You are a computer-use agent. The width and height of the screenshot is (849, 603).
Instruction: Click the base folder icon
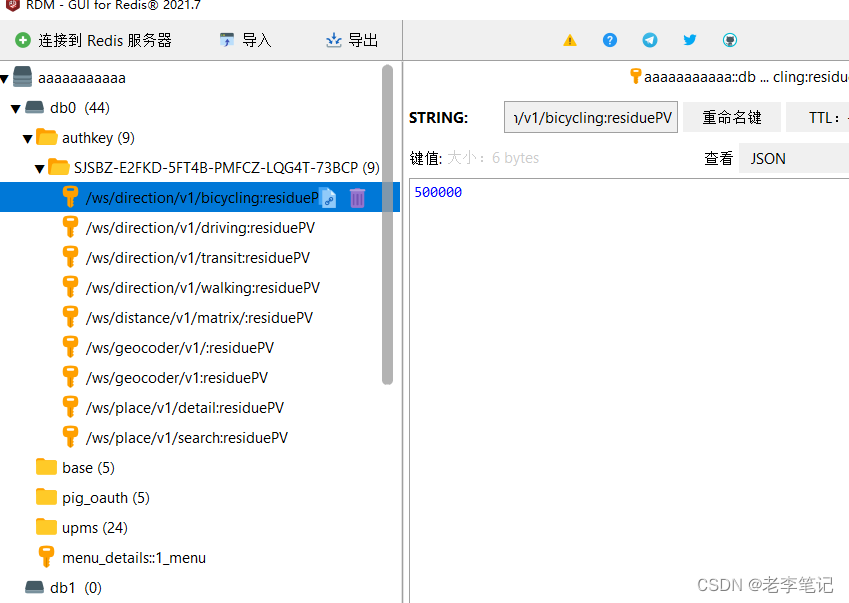tap(47, 467)
